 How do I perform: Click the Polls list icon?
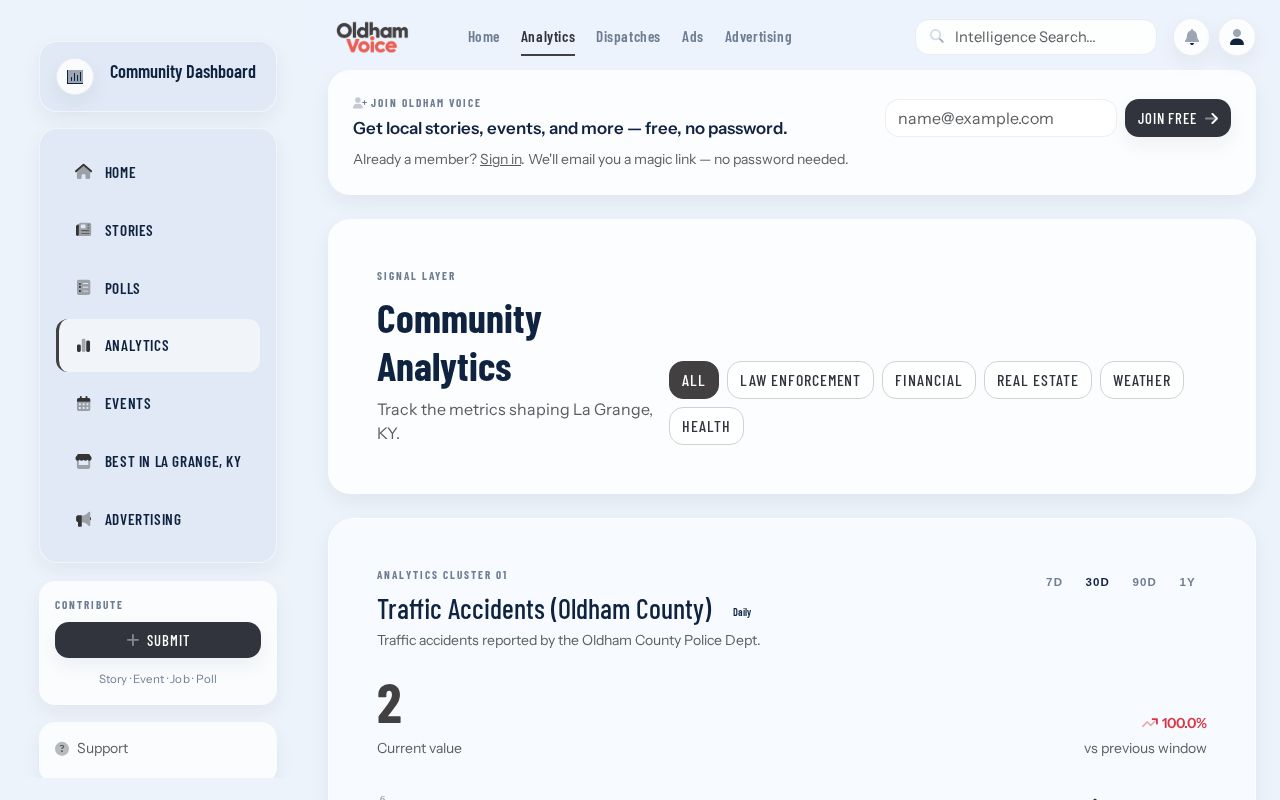[83, 288]
